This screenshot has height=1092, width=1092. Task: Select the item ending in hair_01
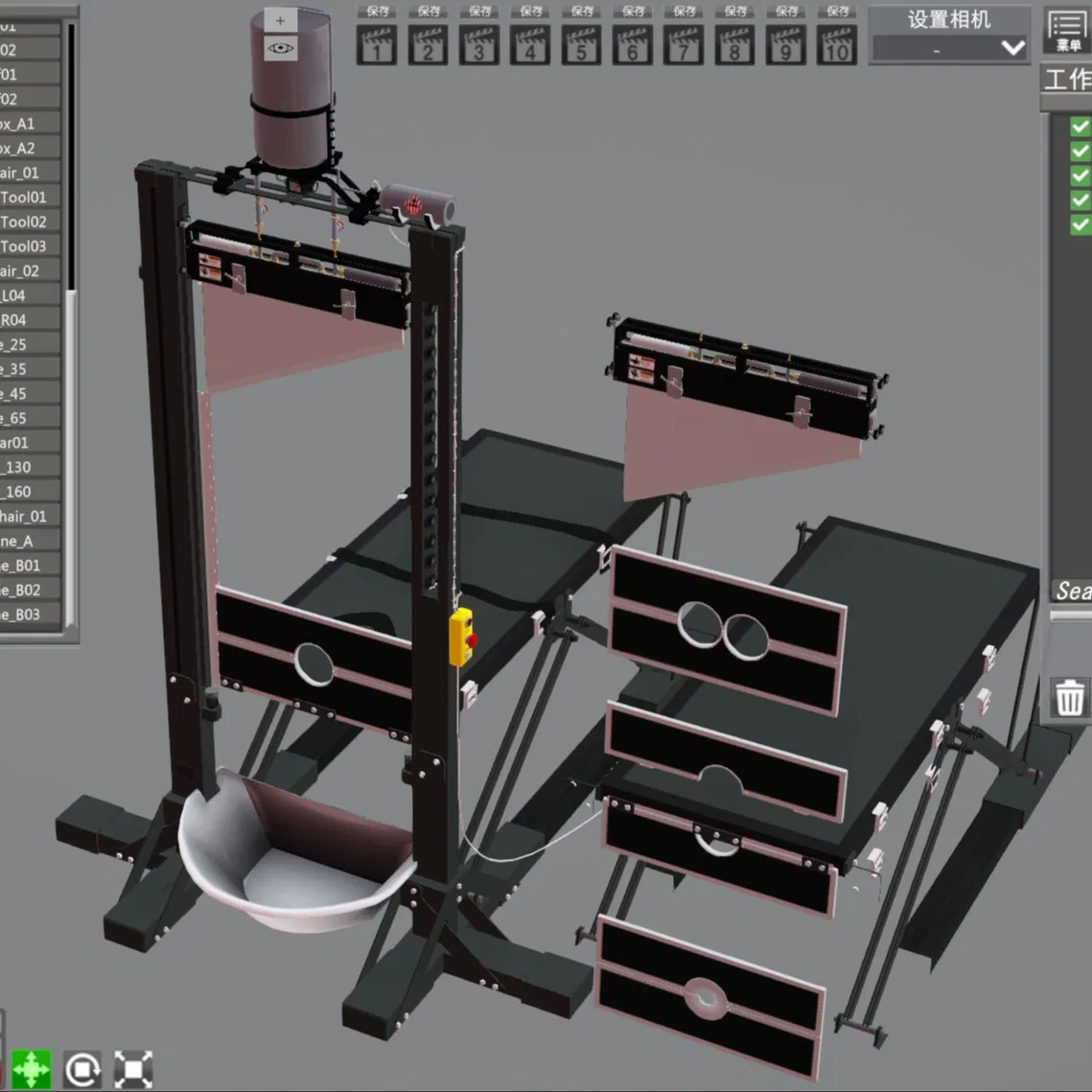30,516
